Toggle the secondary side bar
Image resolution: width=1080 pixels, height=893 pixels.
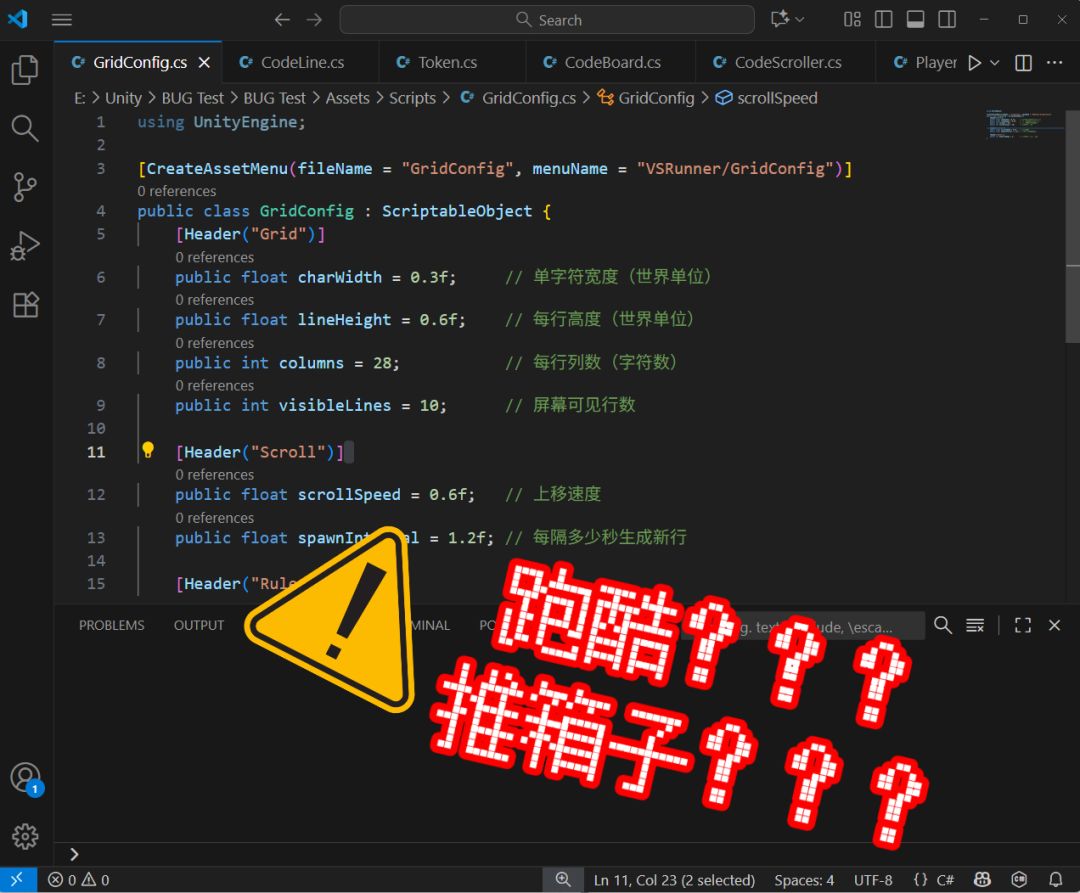pyautogui.click(x=947, y=20)
